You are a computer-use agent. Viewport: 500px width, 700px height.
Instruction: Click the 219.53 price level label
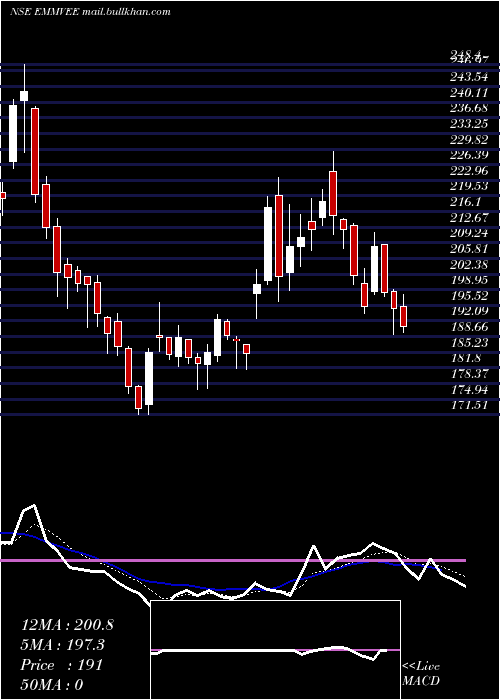(469, 186)
